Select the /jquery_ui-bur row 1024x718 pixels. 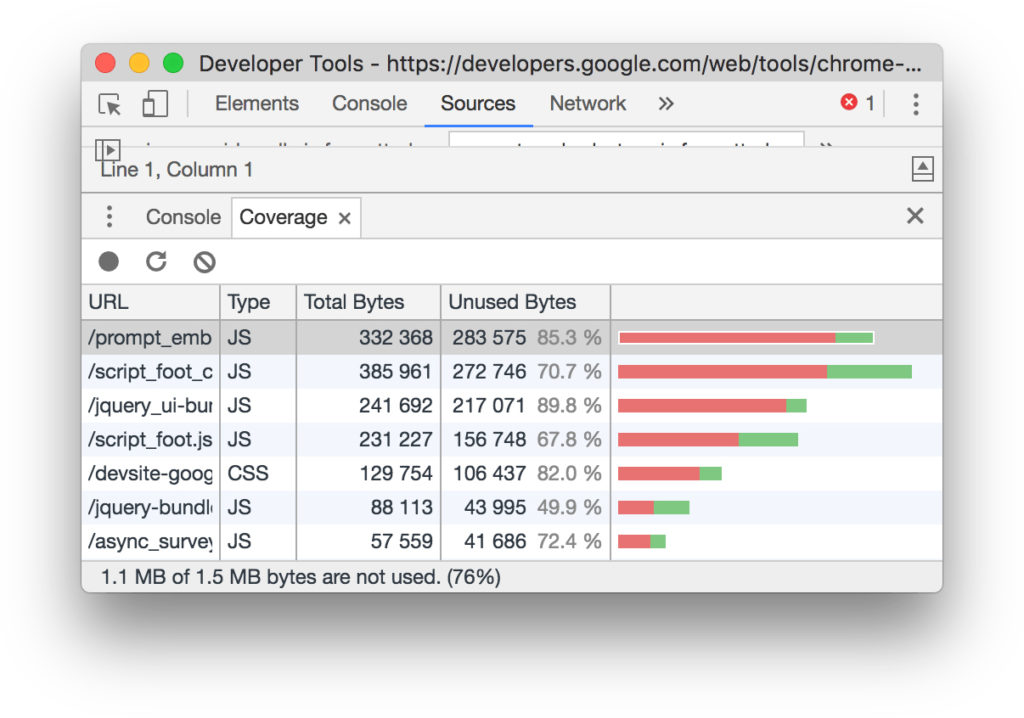512,405
